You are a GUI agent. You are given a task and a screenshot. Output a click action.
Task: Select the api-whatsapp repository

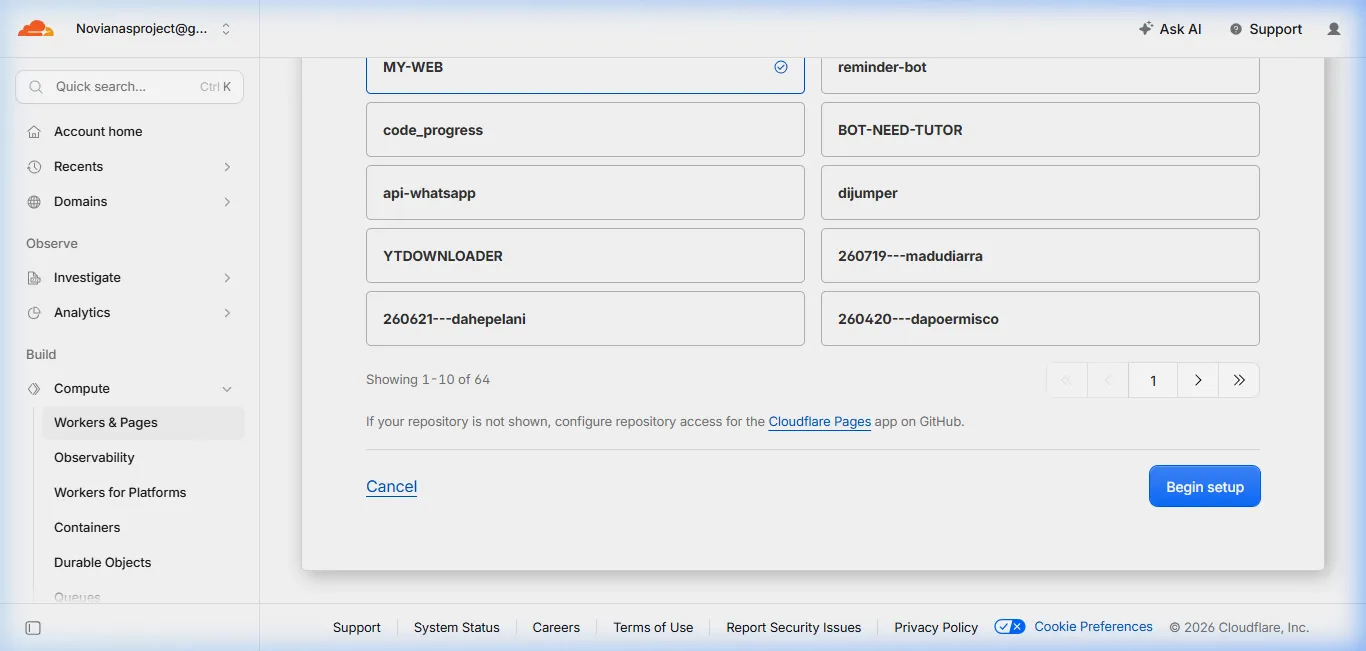point(585,192)
